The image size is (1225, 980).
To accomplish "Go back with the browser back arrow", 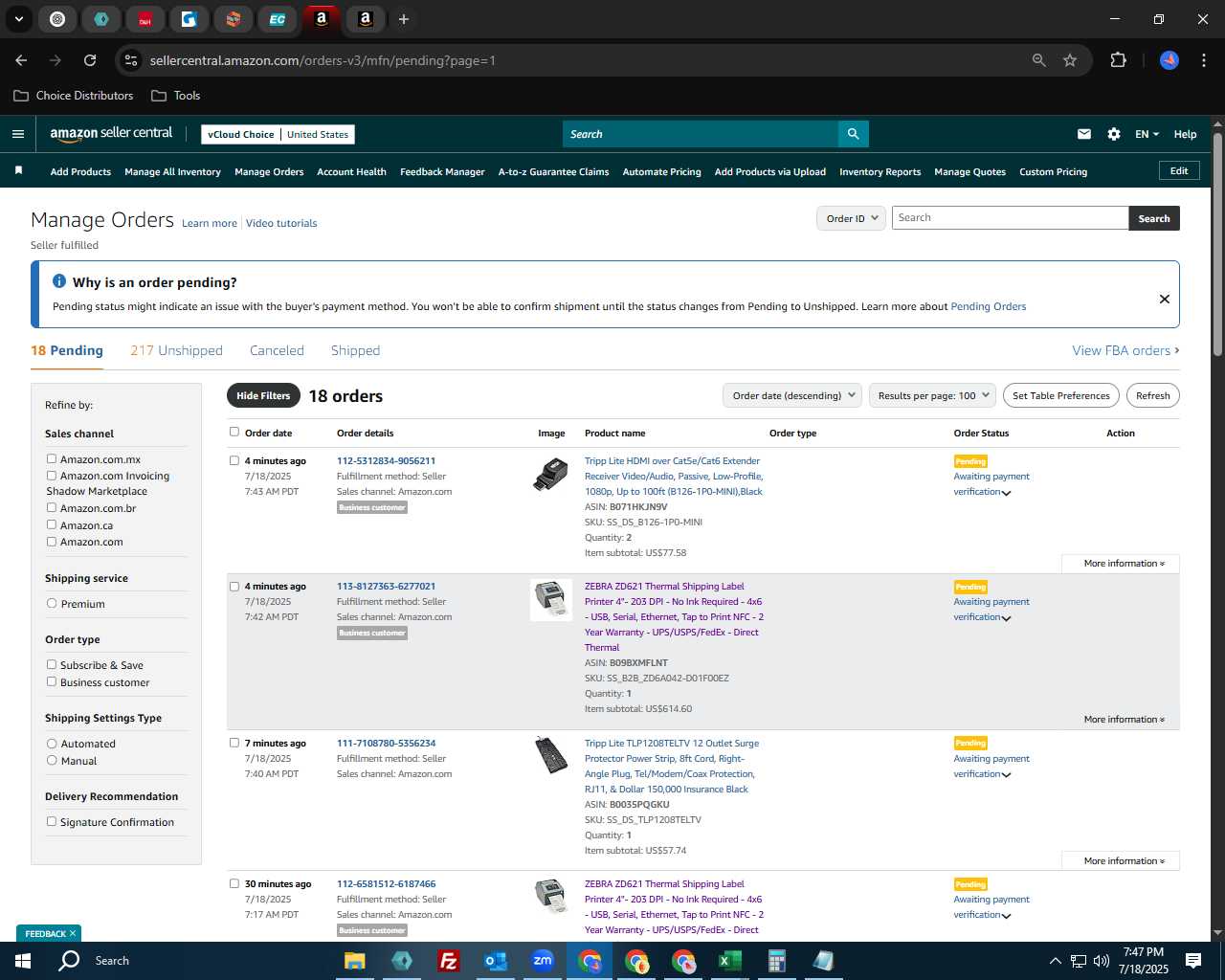I will pos(21,60).
